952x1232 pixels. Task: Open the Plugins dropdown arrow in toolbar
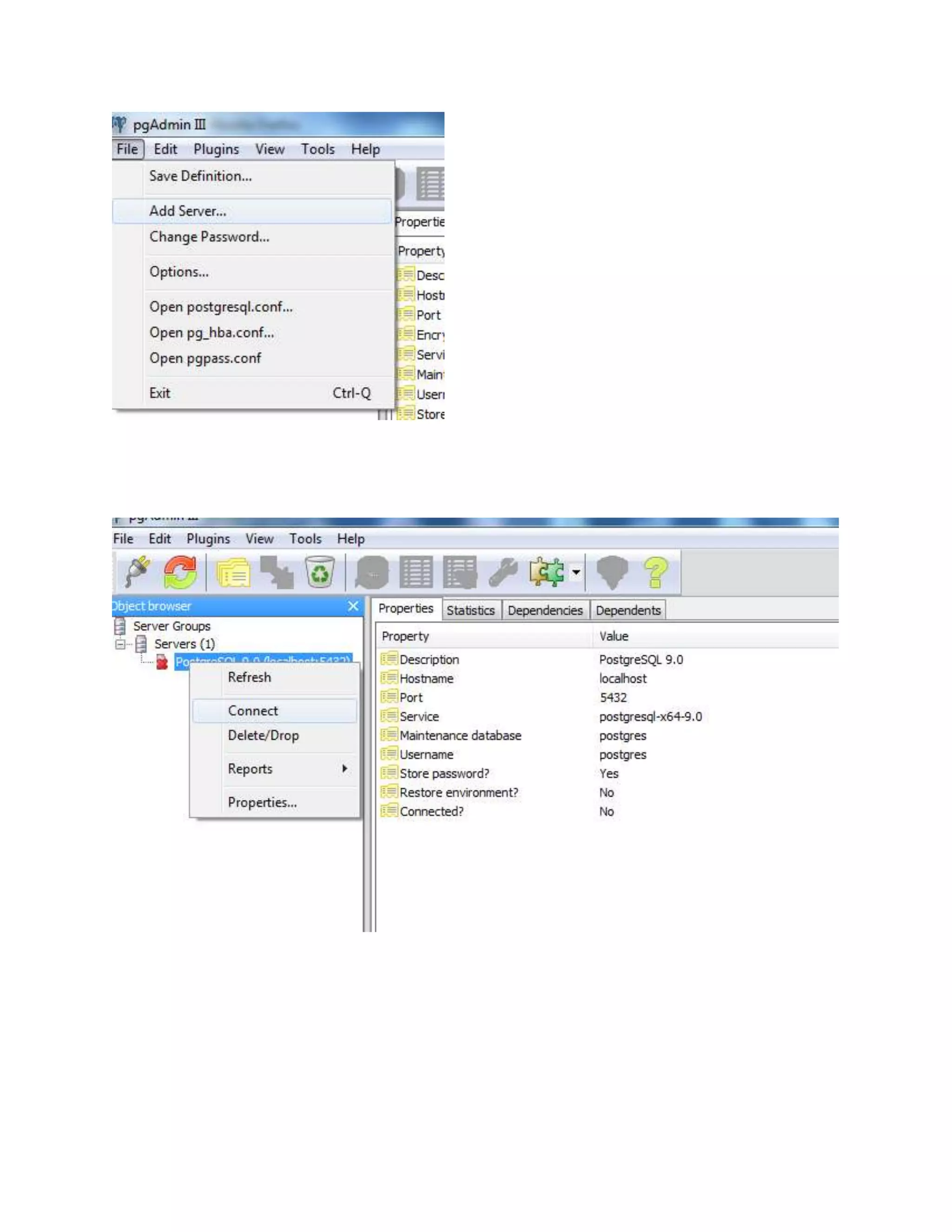[x=576, y=572]
